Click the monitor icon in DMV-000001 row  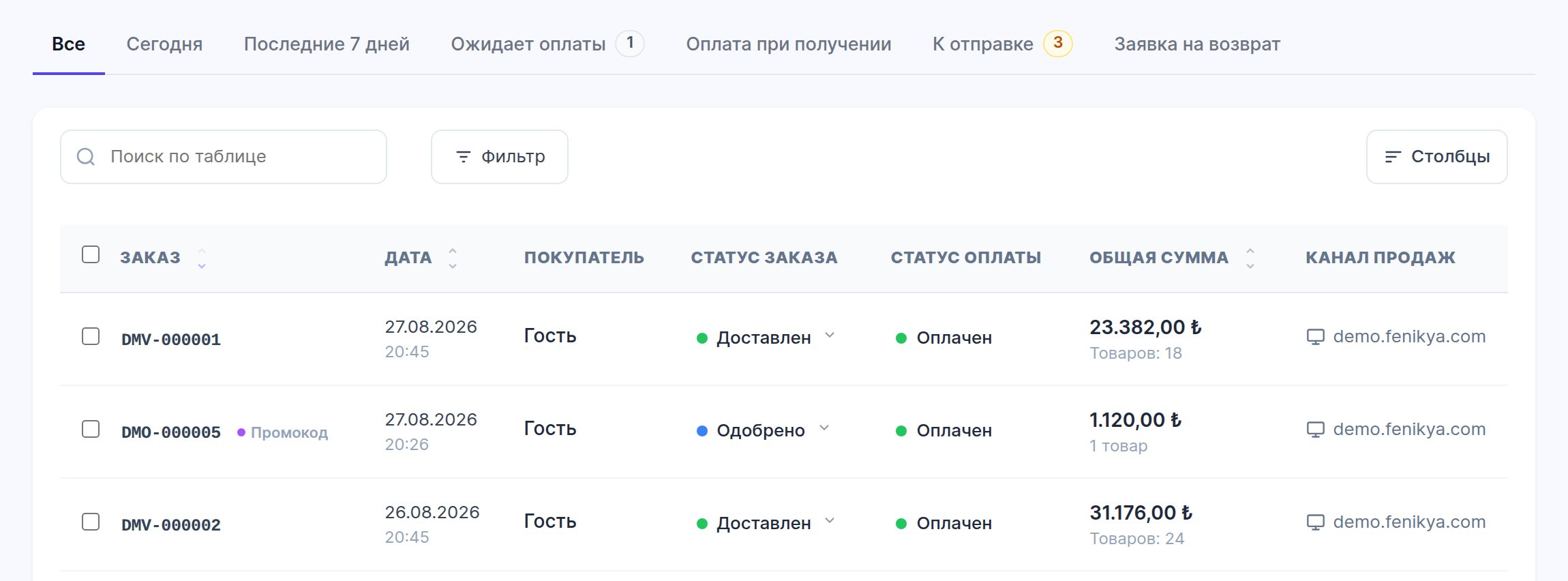pos(1315,337)
